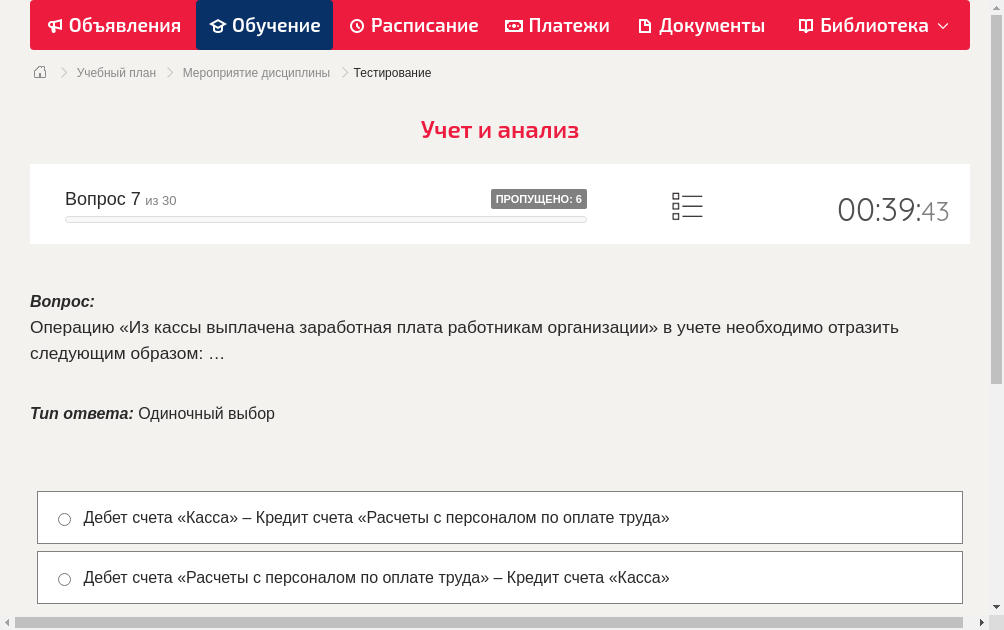Click the «ПРОПУЩЕНО: 6» badge

pos(539,199)
